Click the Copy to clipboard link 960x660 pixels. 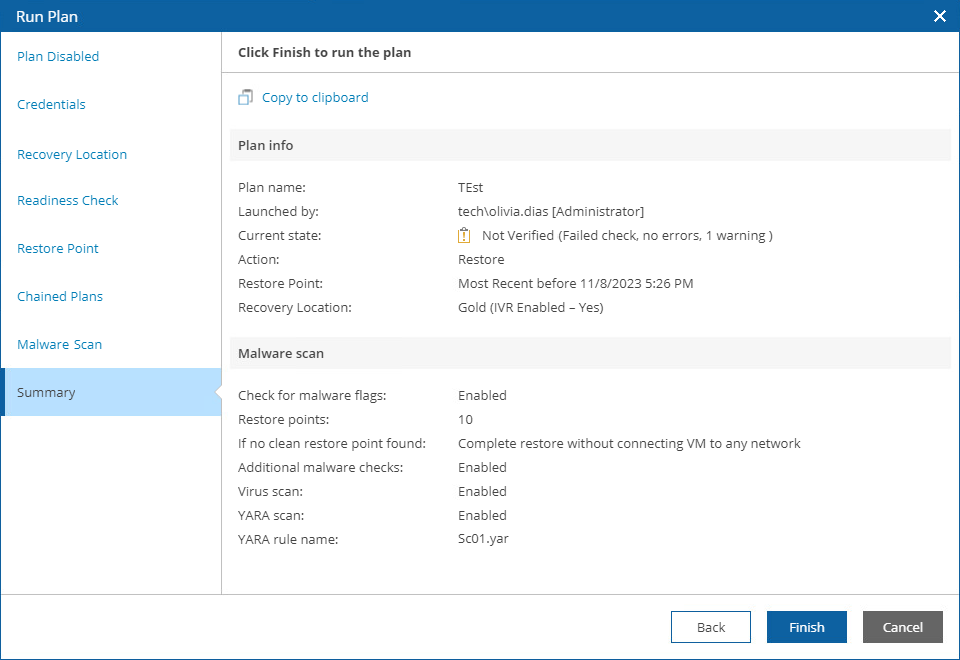click(315, 98)
